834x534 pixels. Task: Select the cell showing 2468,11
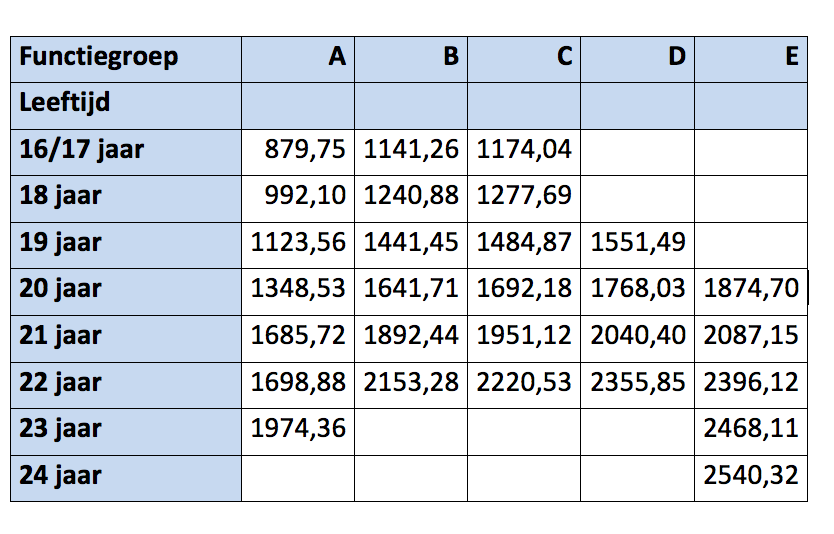tap(751, 428)
